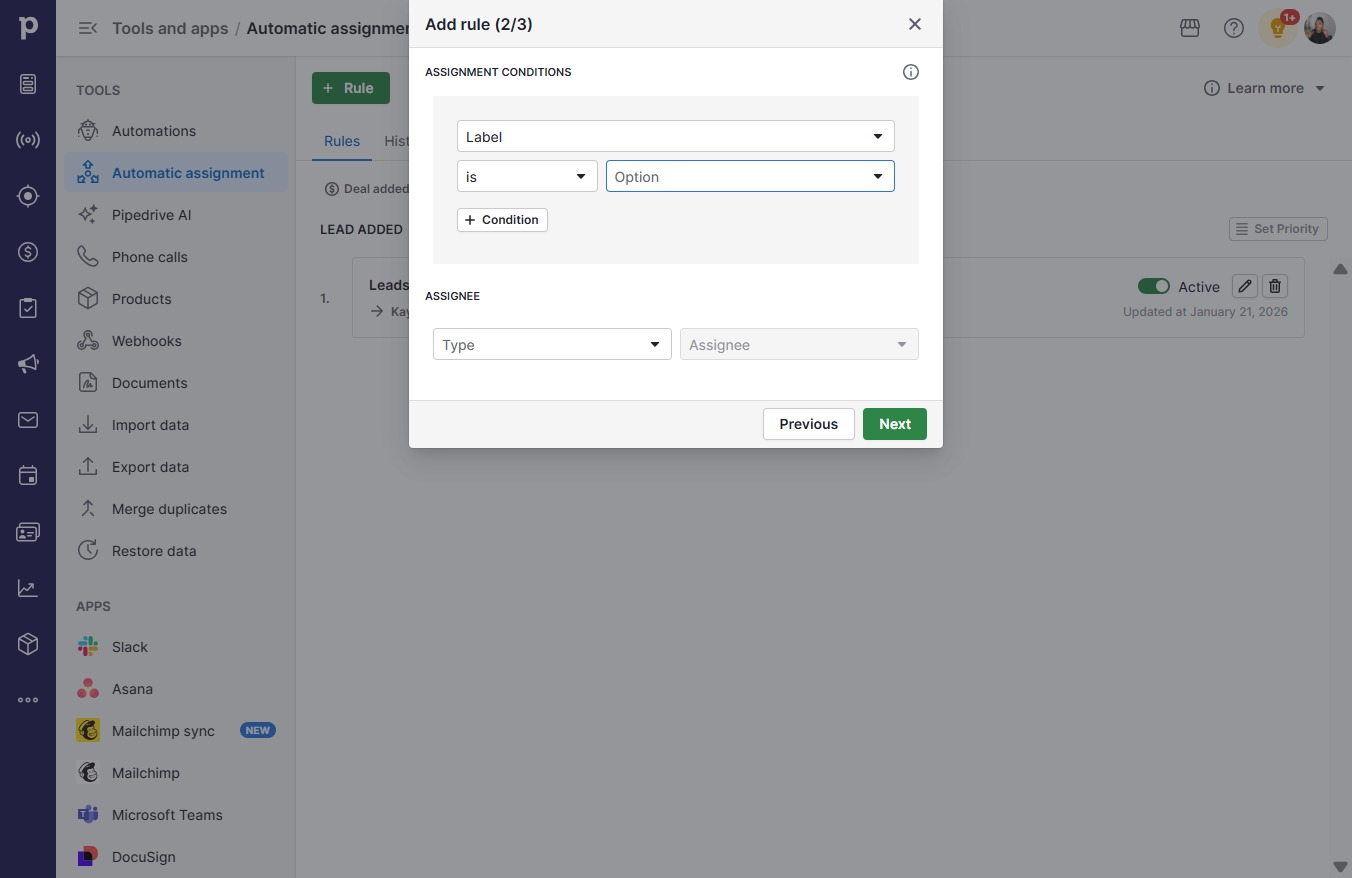Edit rule using the pencil icon
The image size is (1352, 878).
point(1245,286)
